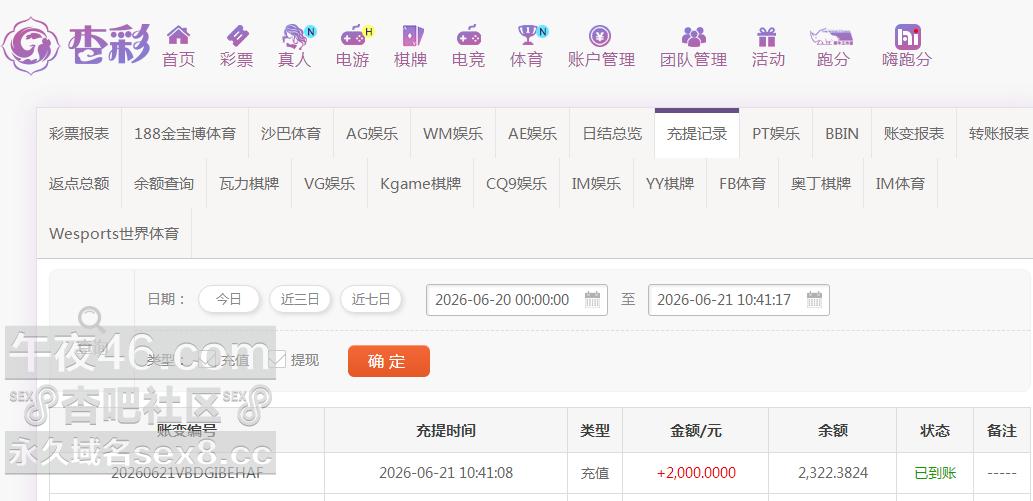Switch to the 返点总额 tab
1033x501 pixels.
(x=79, y=183)
